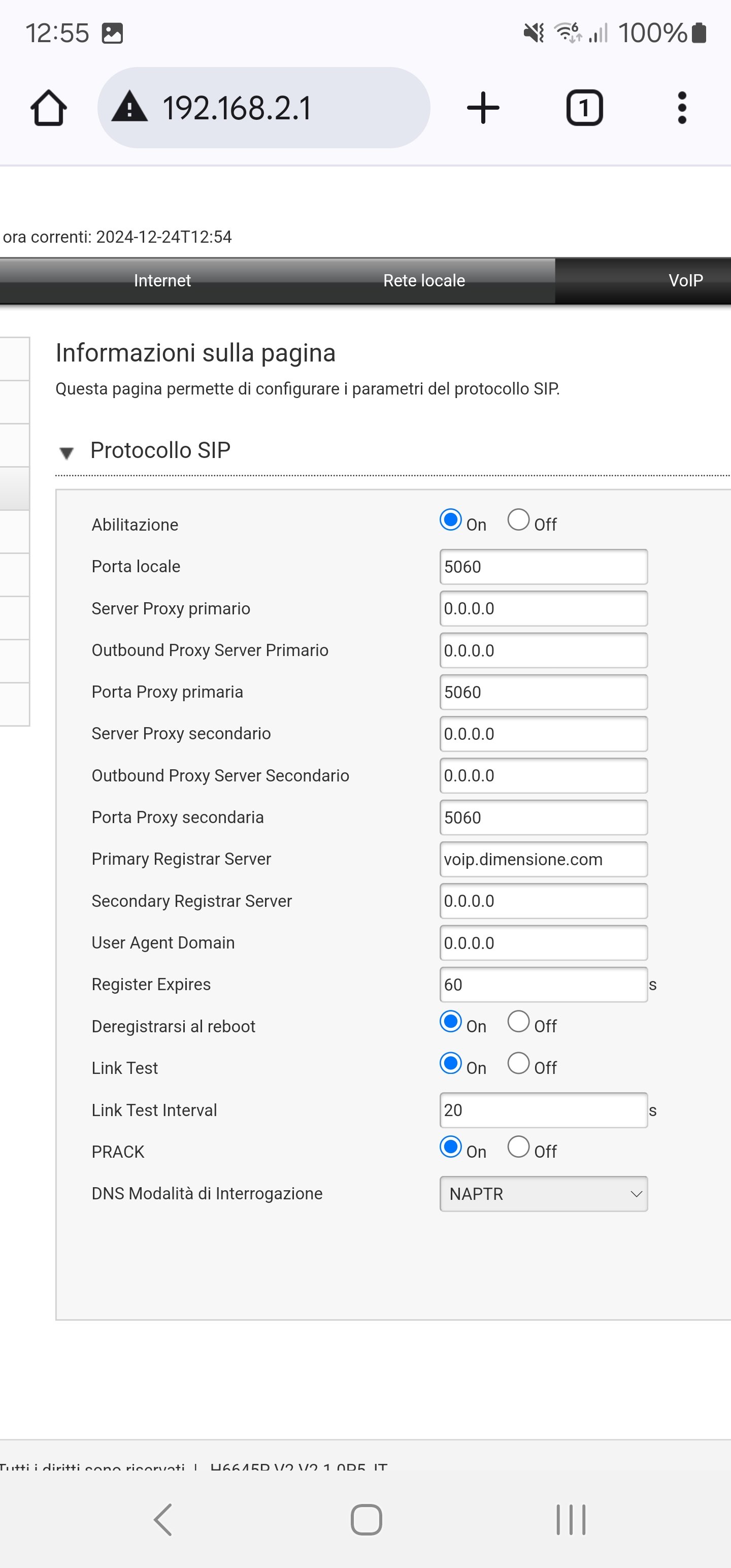Tap the Android home navigation icon

click(x=367, y=1520)
